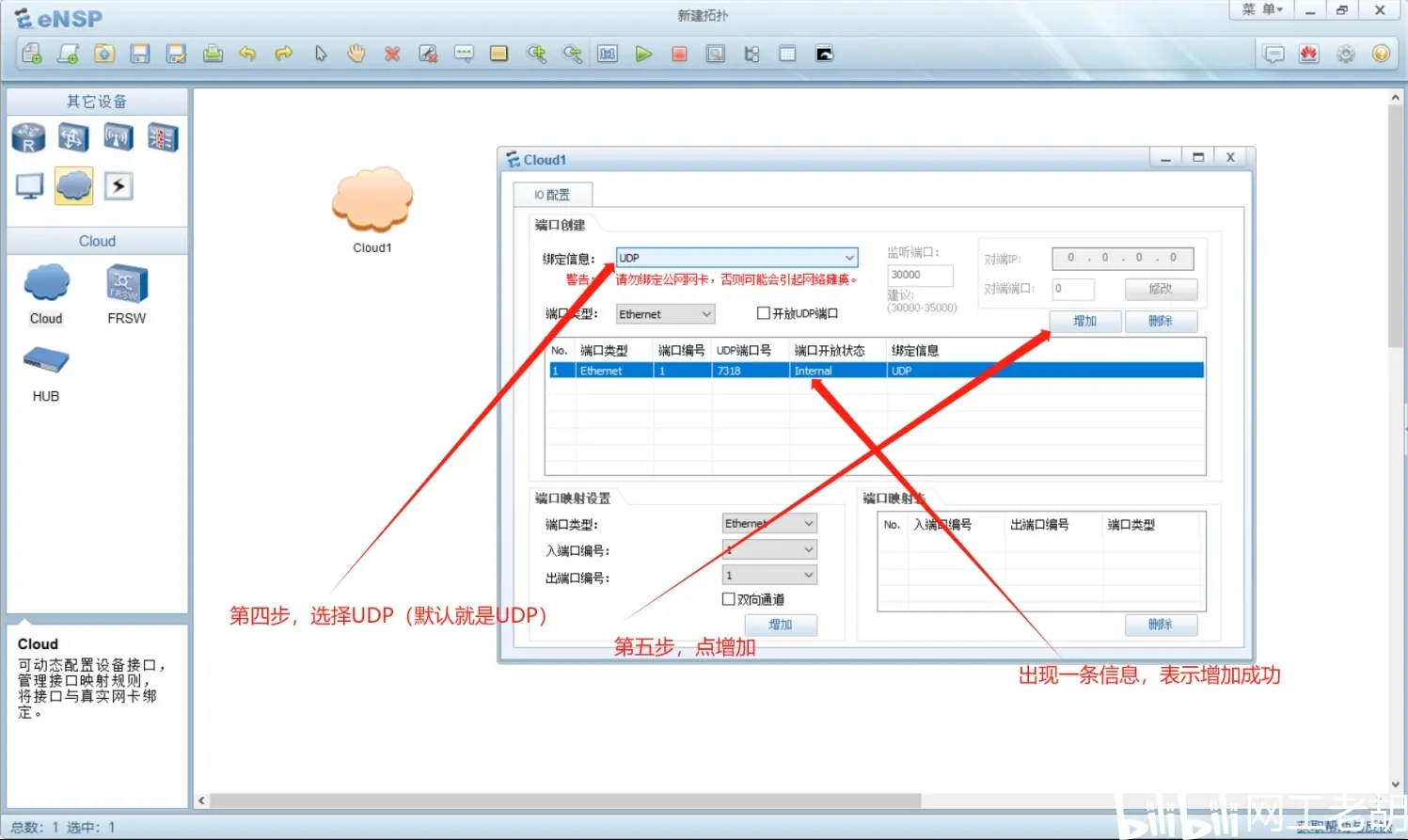Click the text note bubble icon

point(464,54)
